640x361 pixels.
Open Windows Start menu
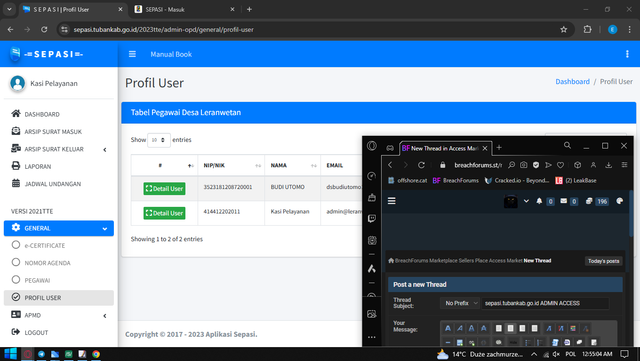coord(10,354)
